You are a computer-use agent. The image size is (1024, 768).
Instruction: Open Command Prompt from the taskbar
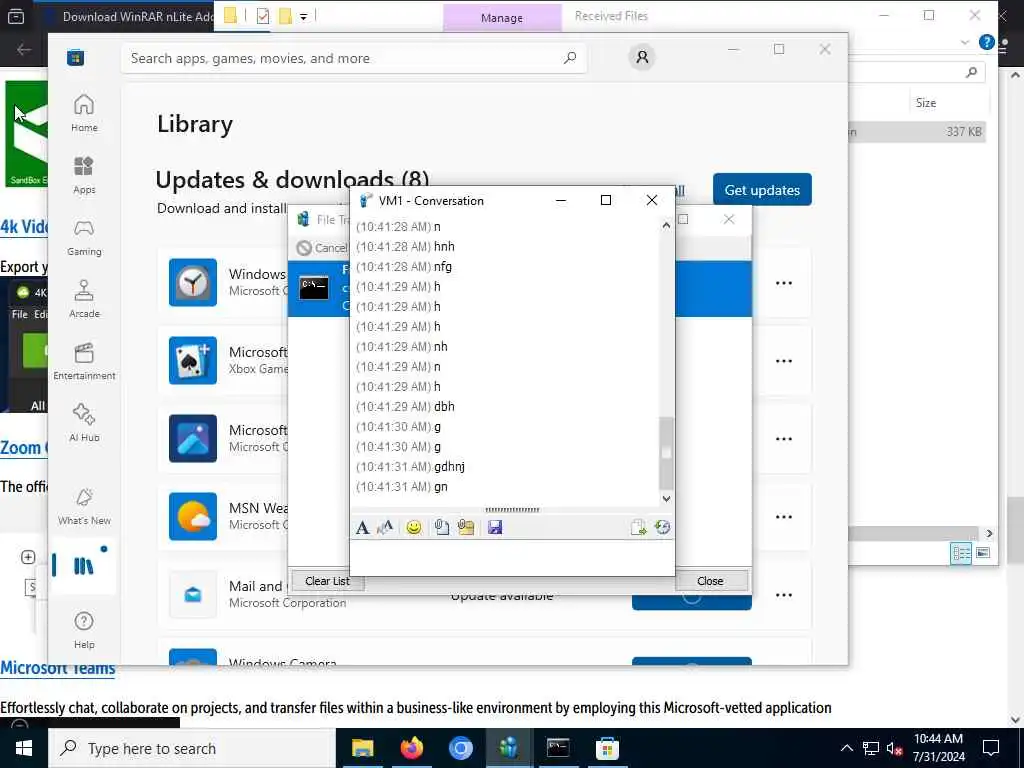click(x=558, y=748)
